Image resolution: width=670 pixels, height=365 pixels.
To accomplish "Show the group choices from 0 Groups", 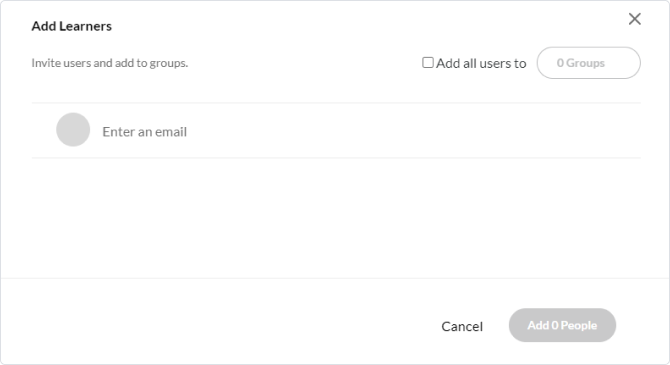I will tap(588, 63).
